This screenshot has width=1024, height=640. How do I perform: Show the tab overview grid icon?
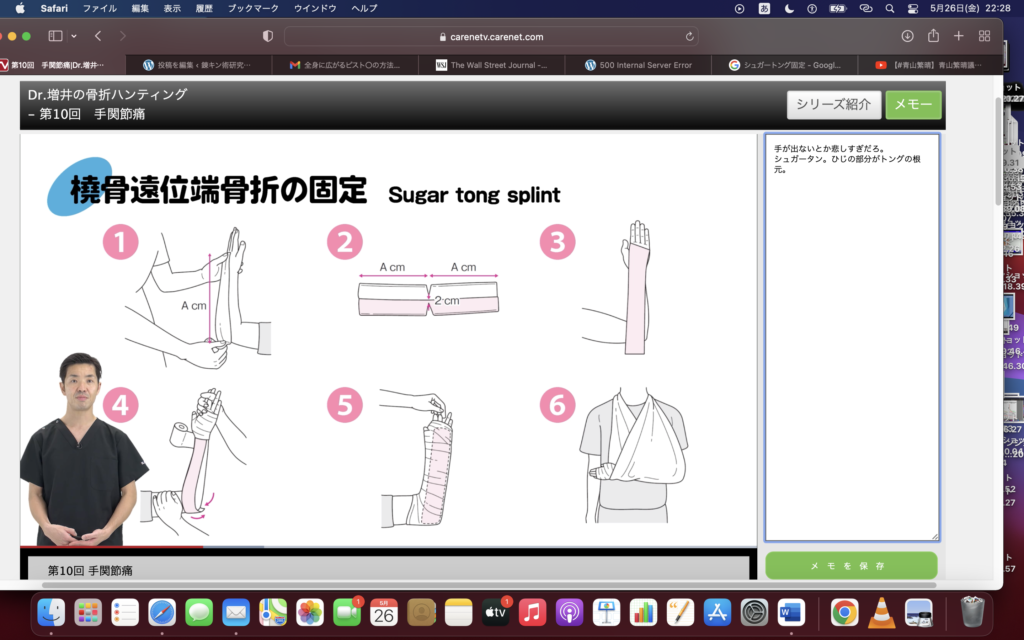pos(984,36)
